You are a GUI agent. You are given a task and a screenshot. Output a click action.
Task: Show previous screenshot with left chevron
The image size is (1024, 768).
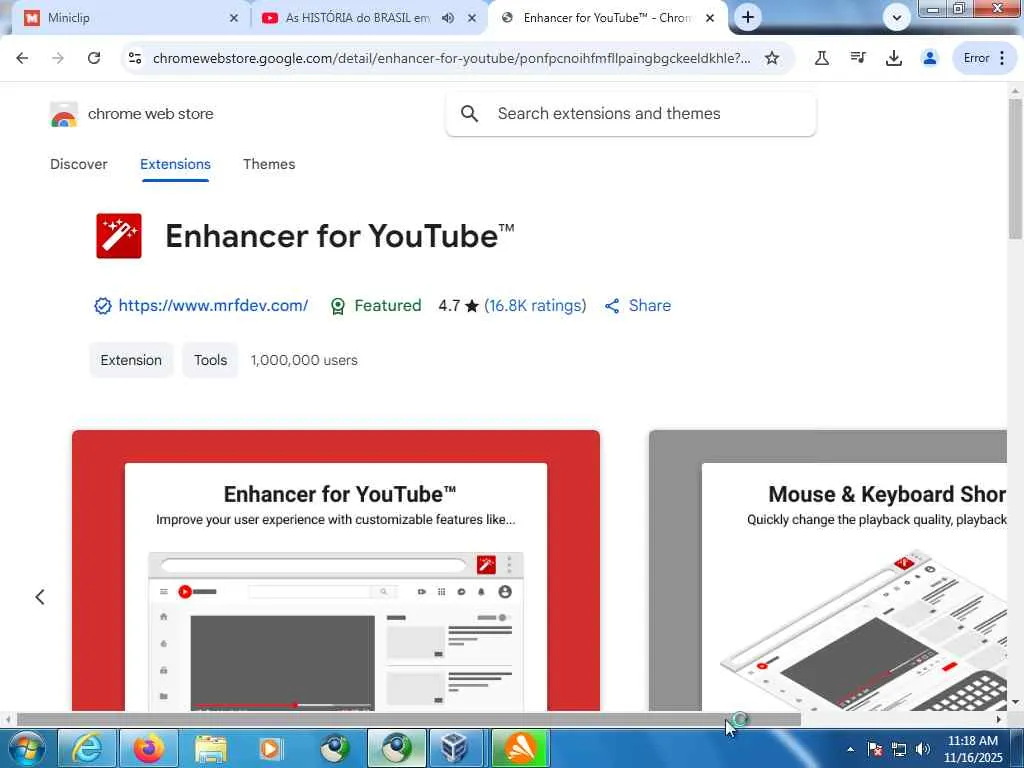pyautogui.click(x=40, y=597)
